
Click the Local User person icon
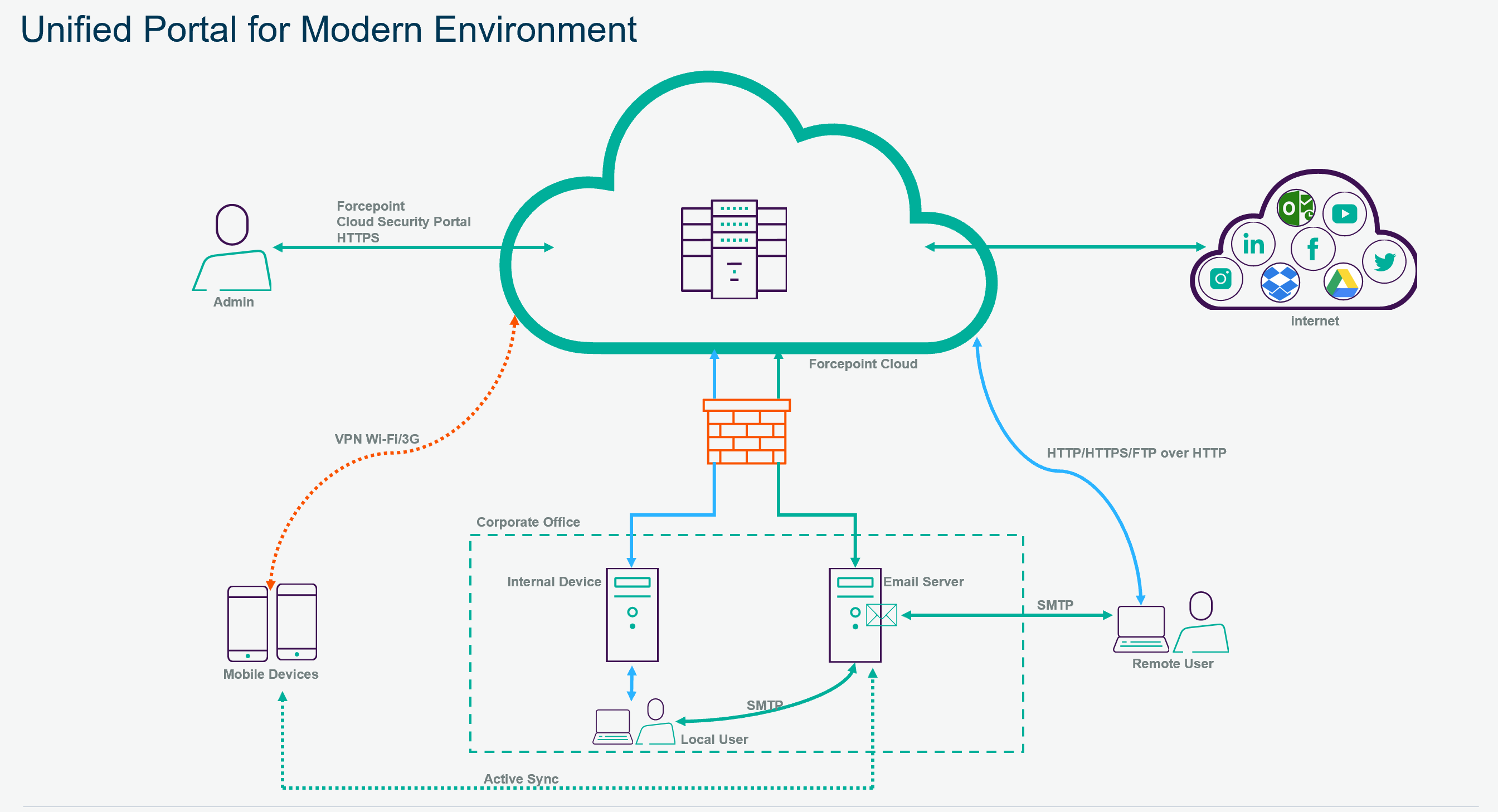(x=655, y=721)
